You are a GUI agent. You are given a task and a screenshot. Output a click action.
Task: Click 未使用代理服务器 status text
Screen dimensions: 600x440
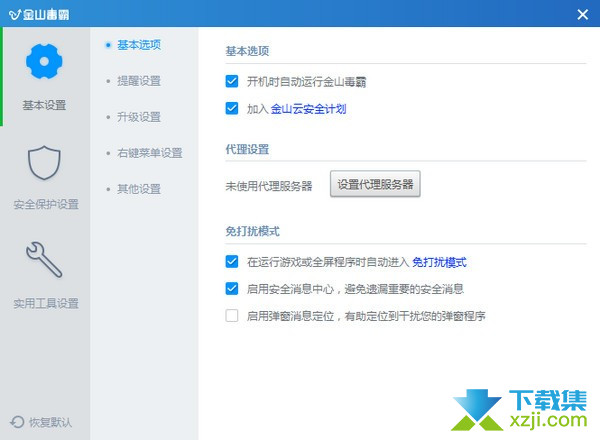click(269, 186)
